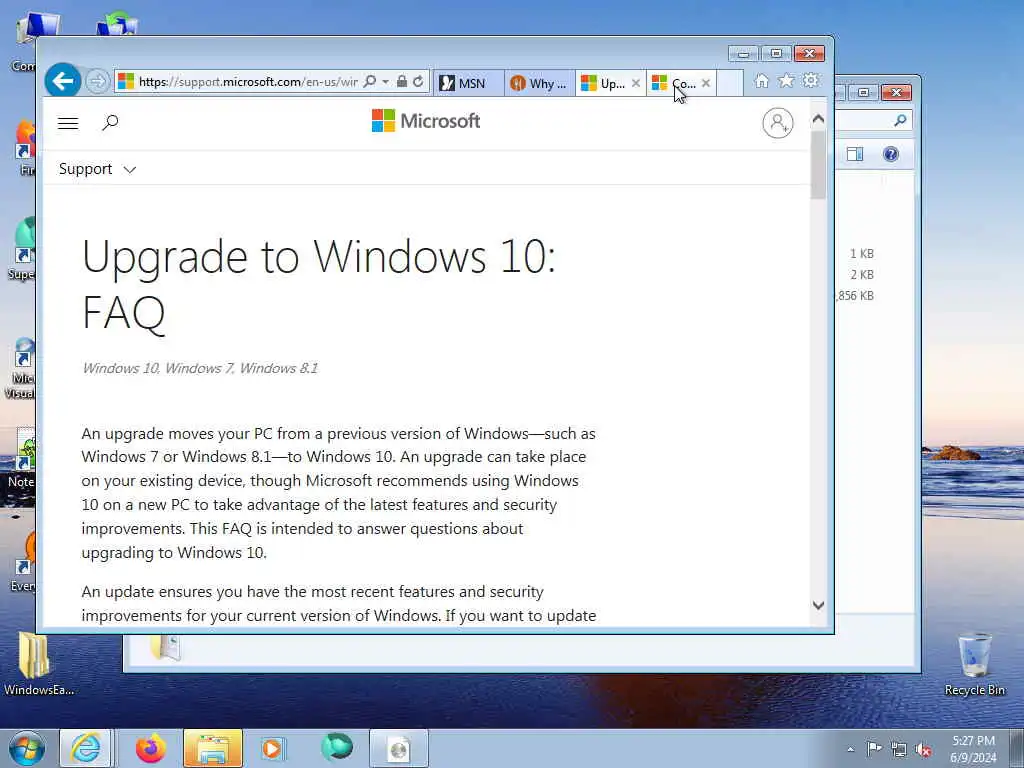Open Action Center flag tray icon

874,749
